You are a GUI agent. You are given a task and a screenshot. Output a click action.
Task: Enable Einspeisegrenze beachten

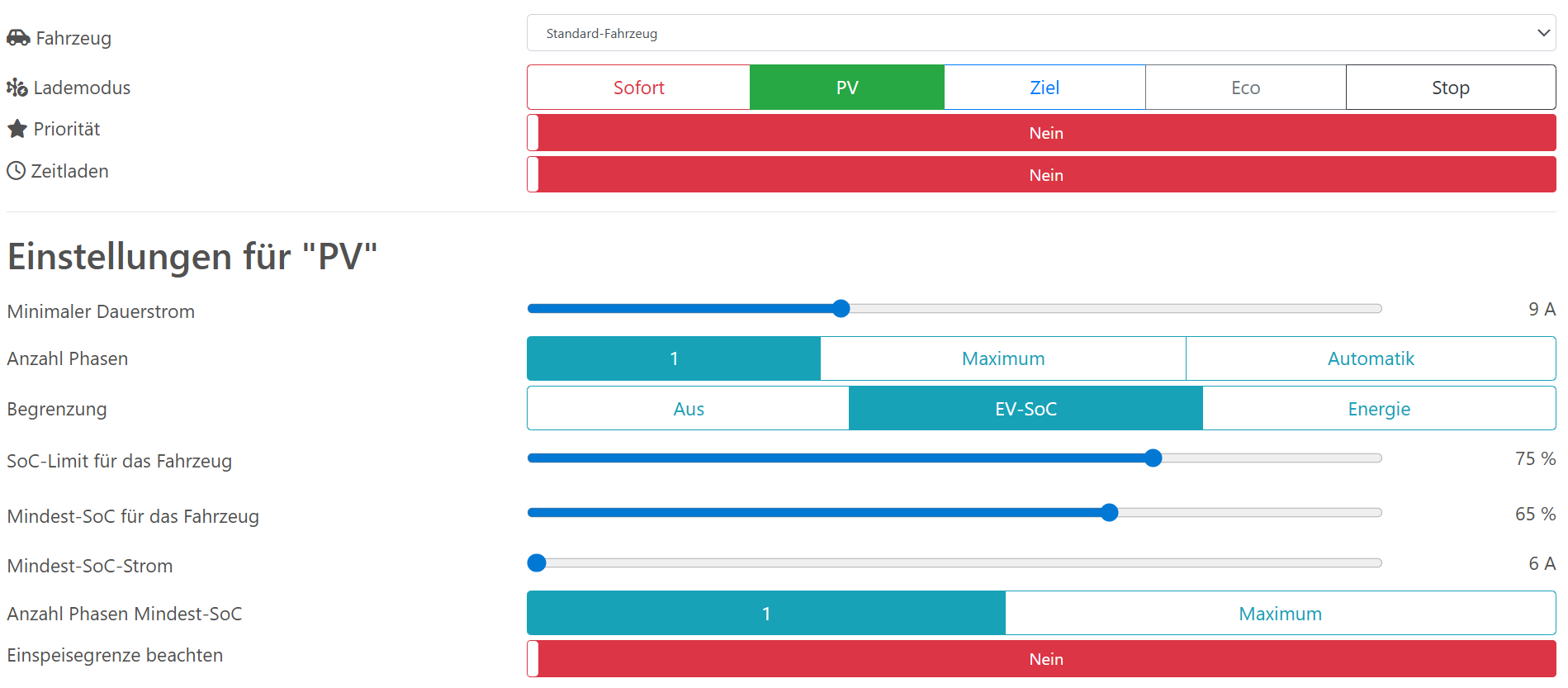1040,659
